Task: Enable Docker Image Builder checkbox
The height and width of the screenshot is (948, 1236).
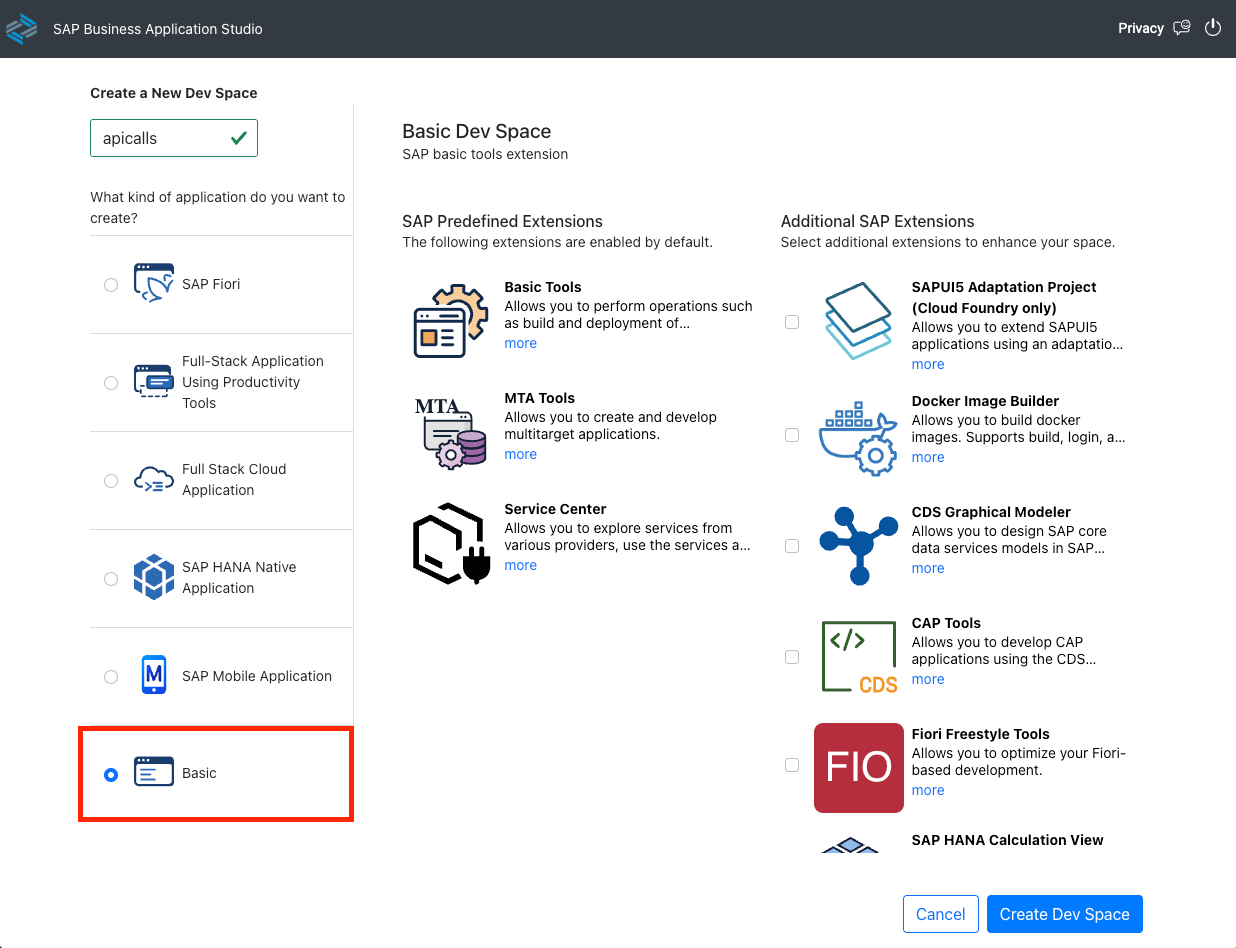Action: pos(792,435)
